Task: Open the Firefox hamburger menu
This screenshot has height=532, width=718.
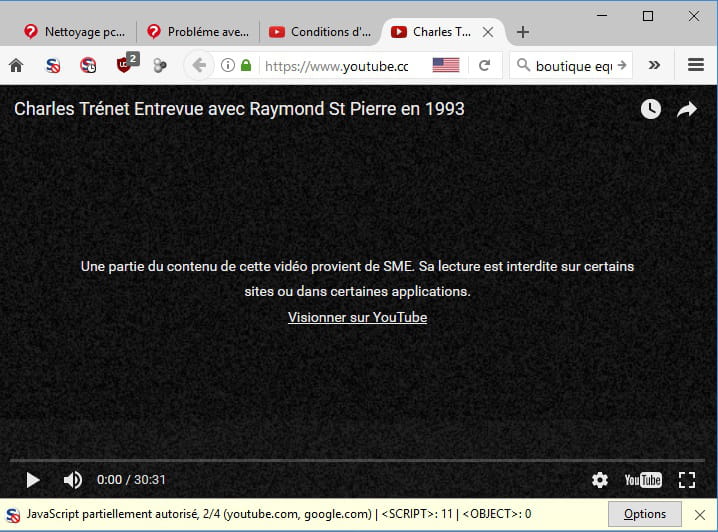Action: 696,65
